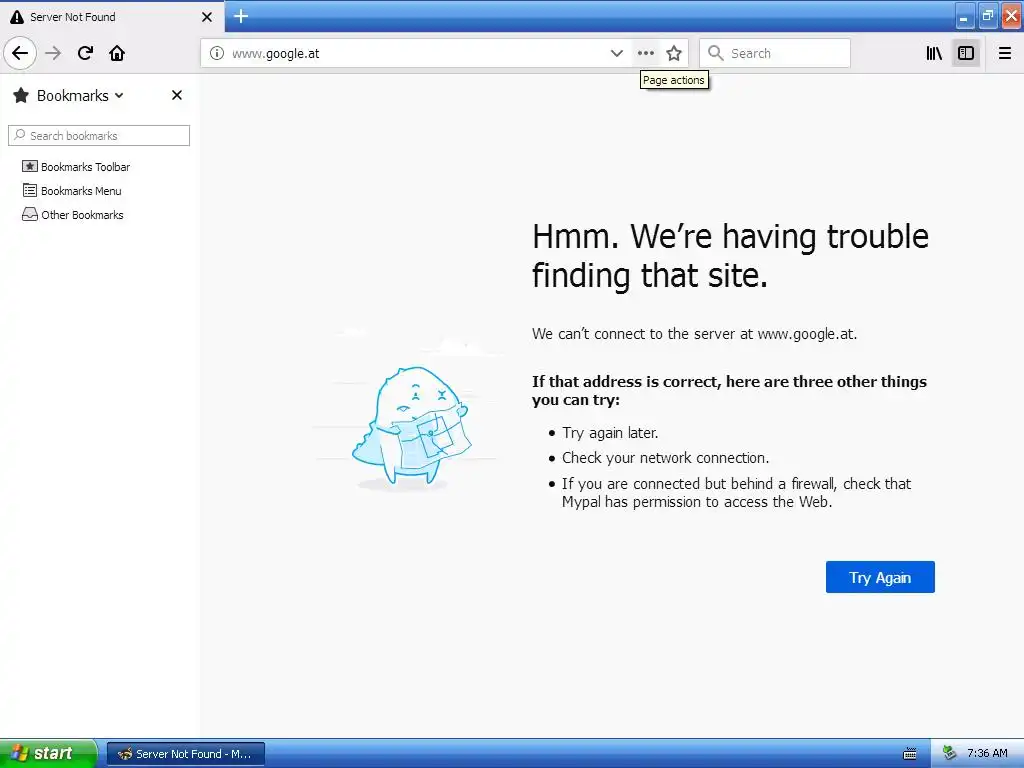The image size is (1024, 768).
Task: Restore down the browser window
Action: [987, 16]
